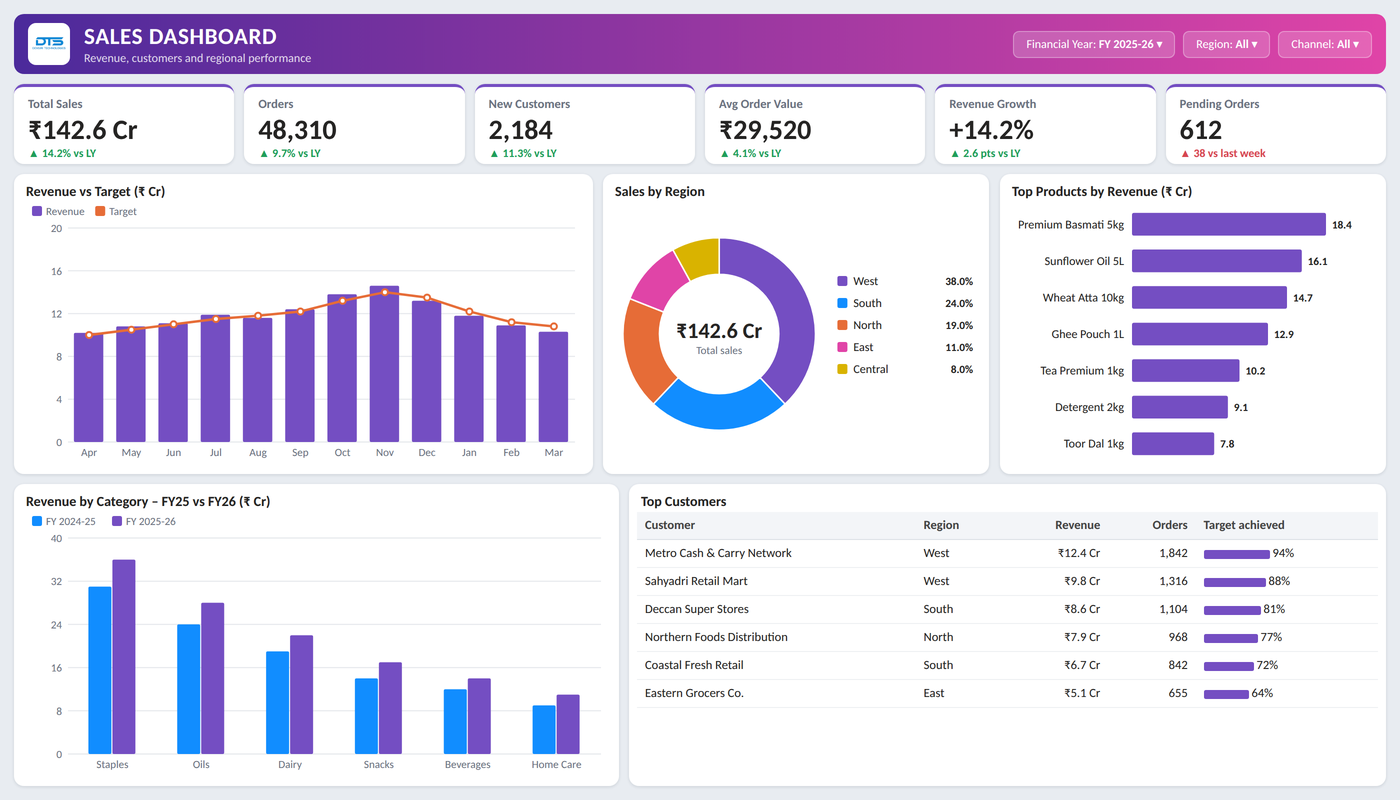This screenshot has height=800, width=1400.
Task: Click the Ghee Pouch 1L bar
Action: [x=1200, y=334]
